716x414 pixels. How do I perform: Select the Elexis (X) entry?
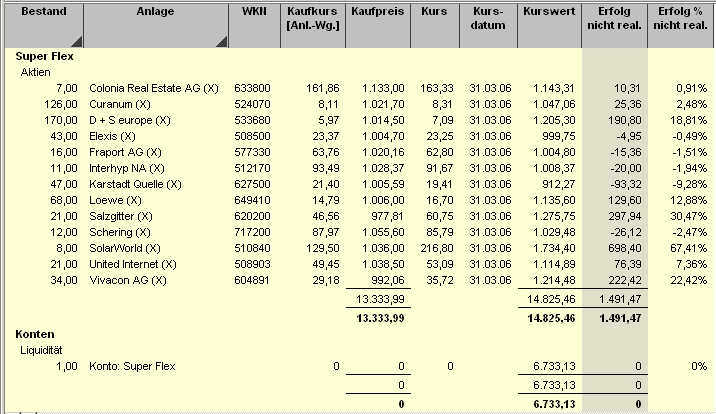(x=112, y=136)
